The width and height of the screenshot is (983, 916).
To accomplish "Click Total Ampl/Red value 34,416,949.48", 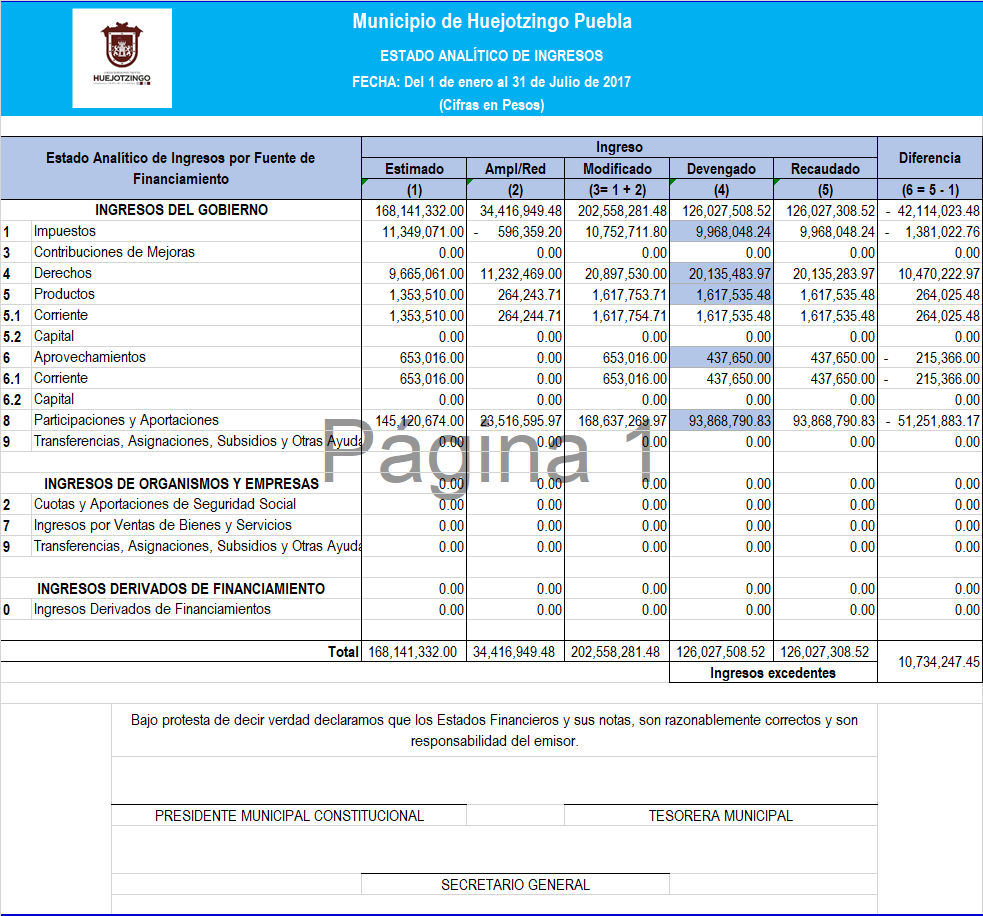I will (513, 652).
